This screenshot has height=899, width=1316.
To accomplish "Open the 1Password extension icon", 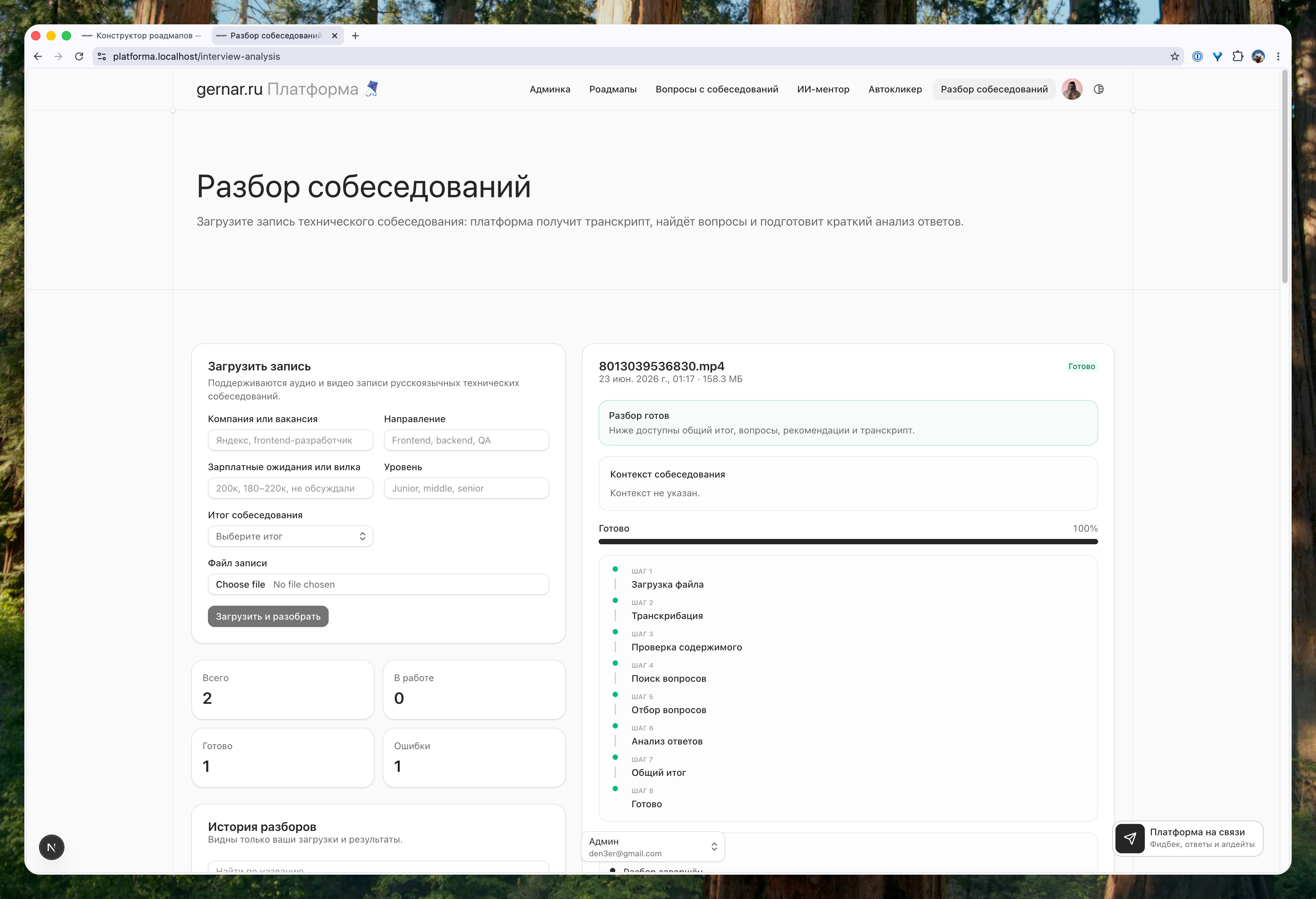I will click(1197, 57).
